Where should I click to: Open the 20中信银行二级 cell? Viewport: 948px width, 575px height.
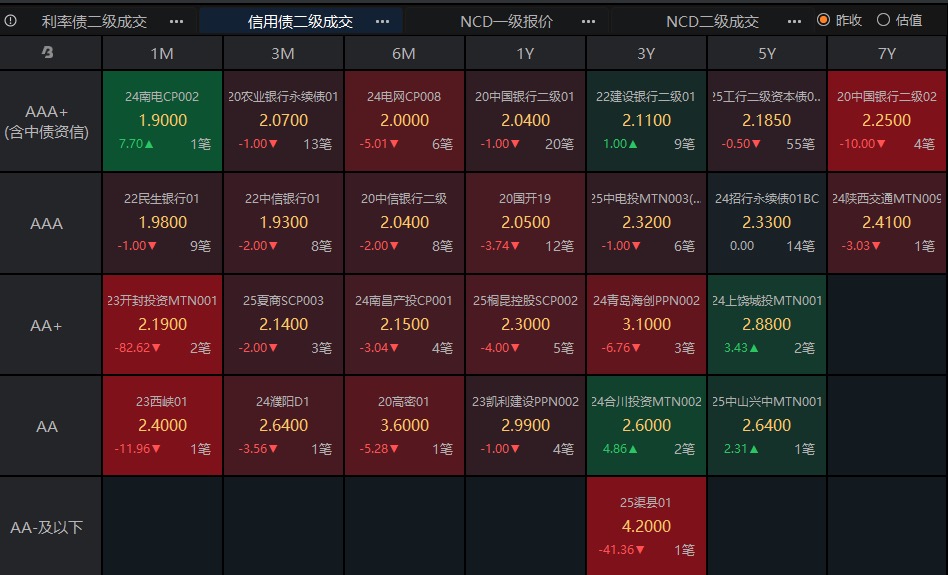[404, 223]
